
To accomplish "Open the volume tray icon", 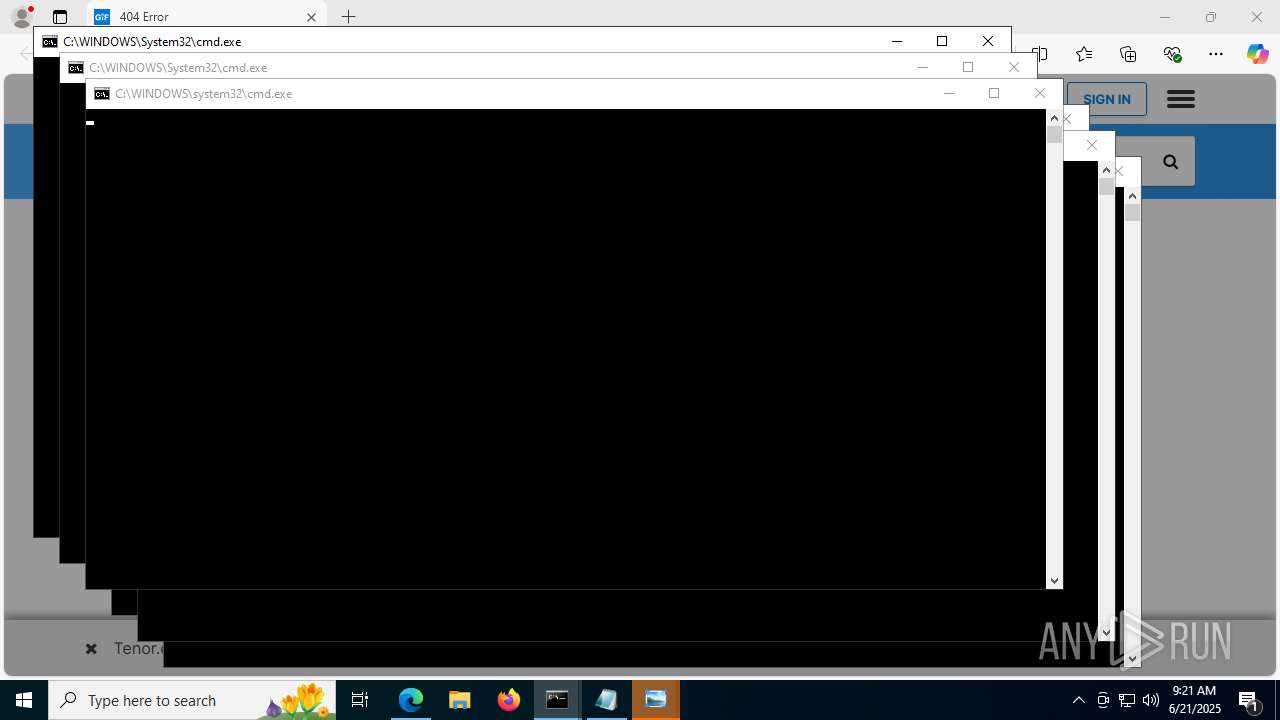I will coord(1151,700).
